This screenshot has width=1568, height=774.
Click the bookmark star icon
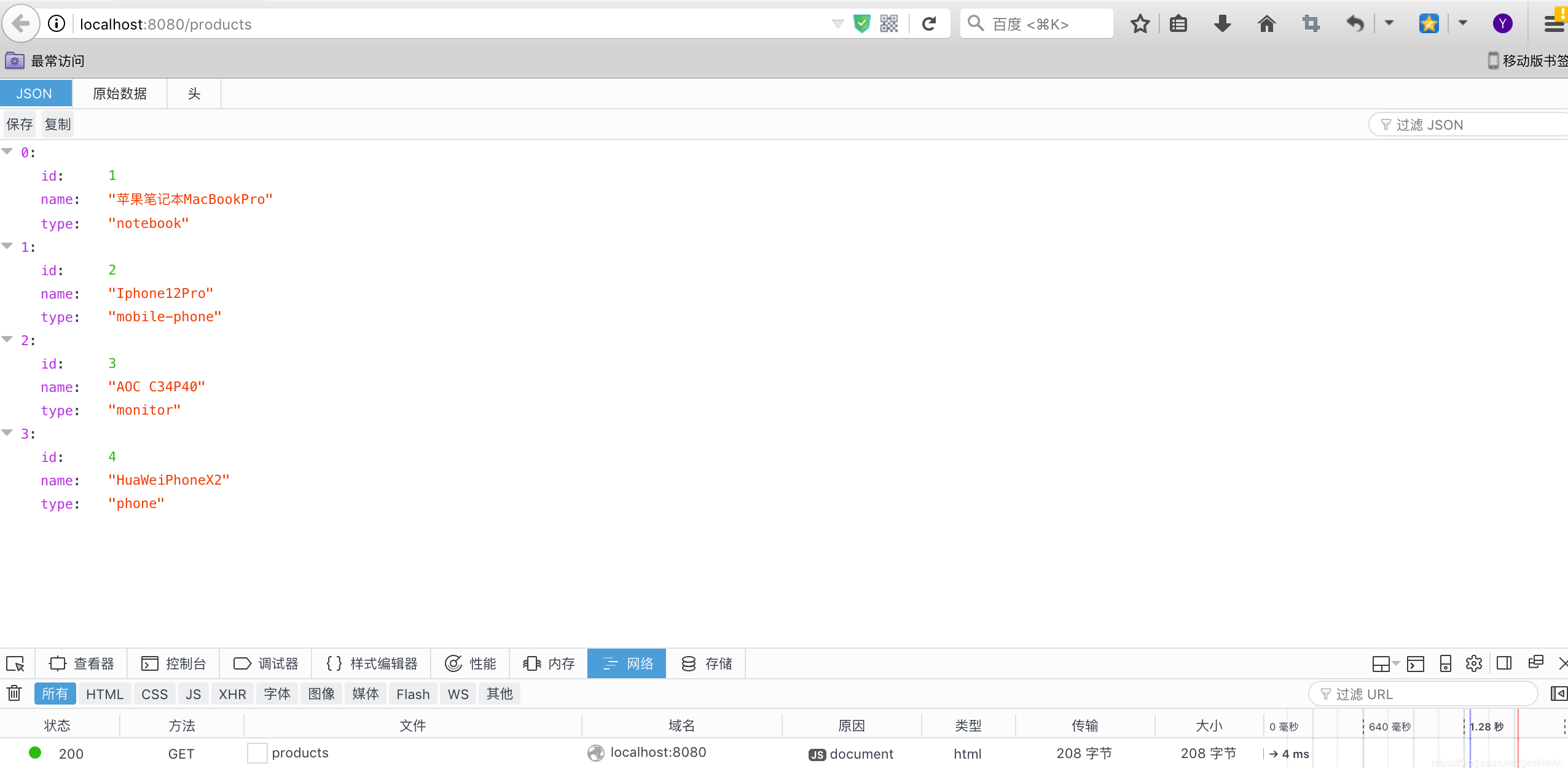pos(1140,24)
